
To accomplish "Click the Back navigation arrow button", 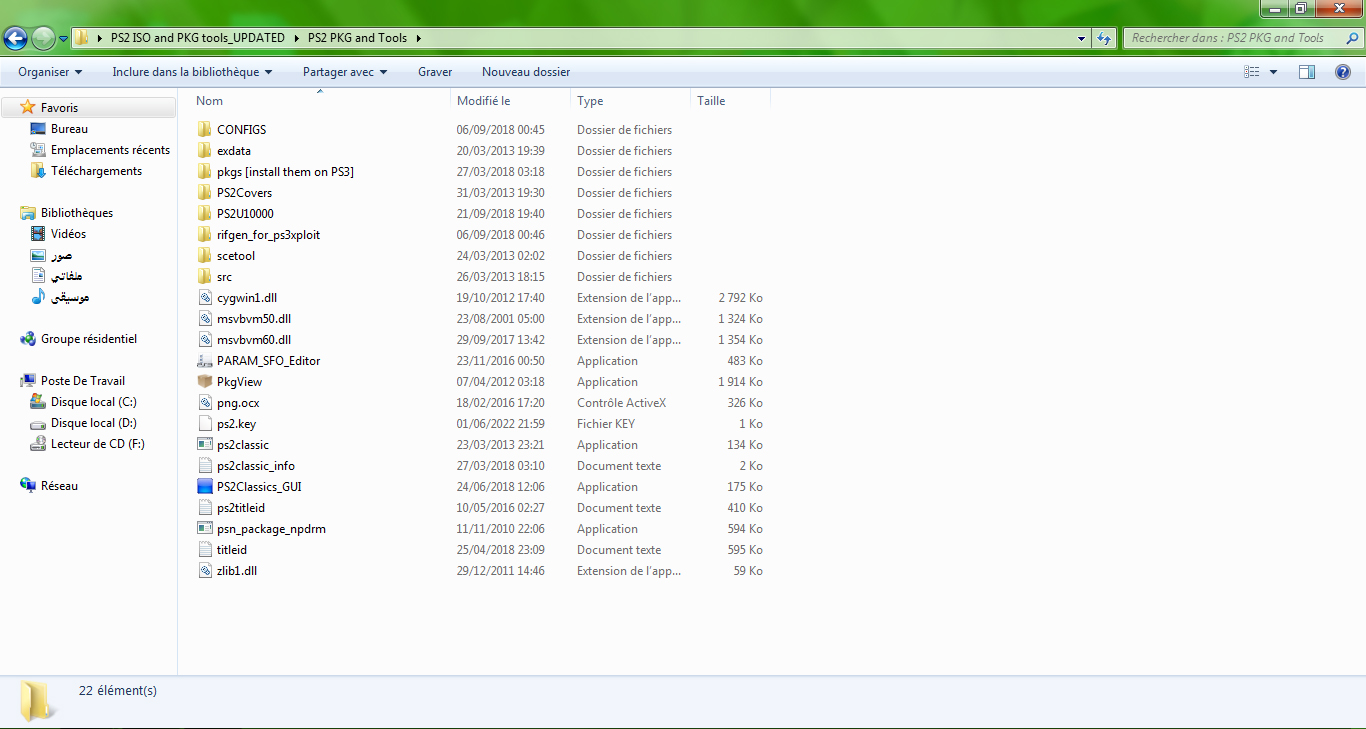I will pos(16,38).
